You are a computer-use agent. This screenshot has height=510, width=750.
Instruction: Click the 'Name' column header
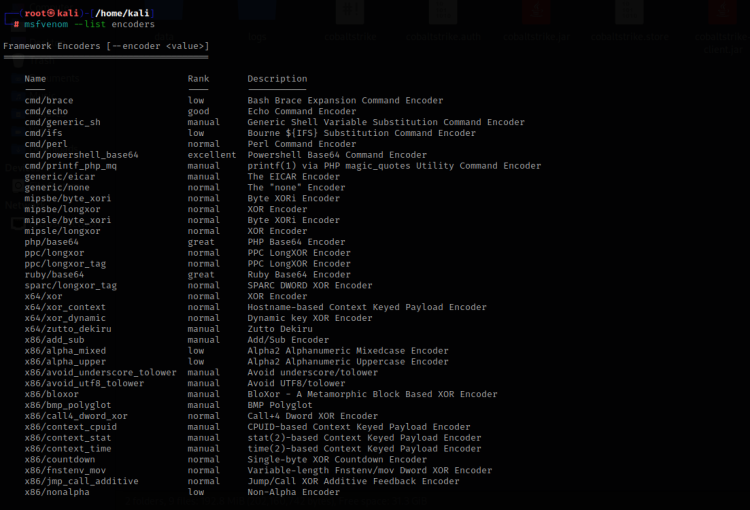[x=35, y=78]
